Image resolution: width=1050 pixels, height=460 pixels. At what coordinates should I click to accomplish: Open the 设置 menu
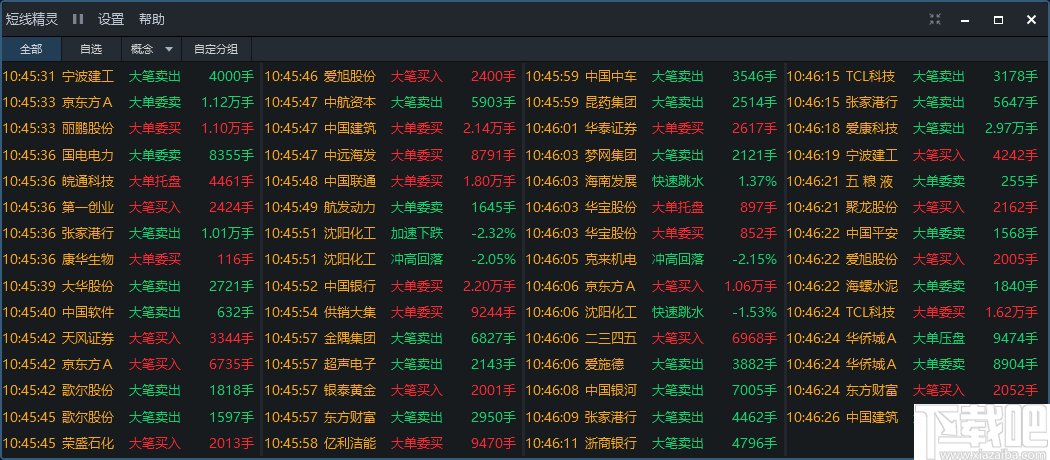(x=111, y=19)
